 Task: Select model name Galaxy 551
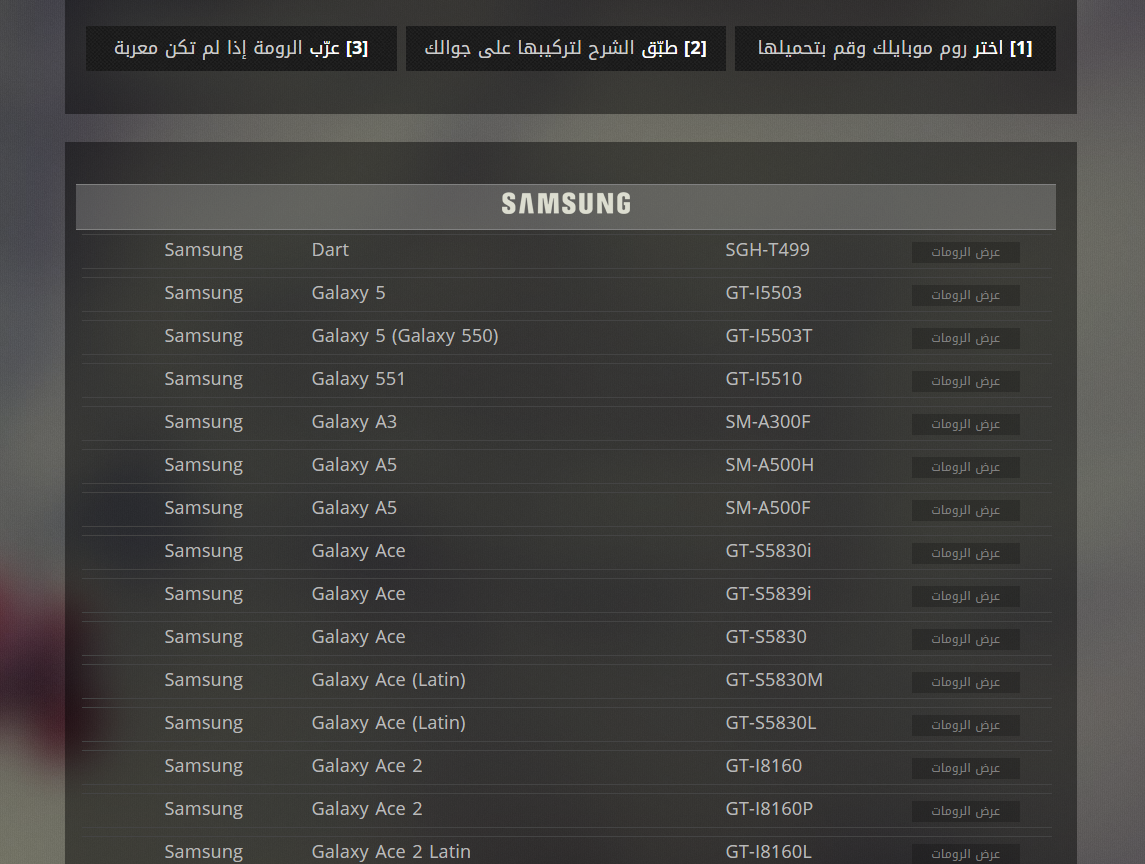pyautogui.click(x=358, y=379)
